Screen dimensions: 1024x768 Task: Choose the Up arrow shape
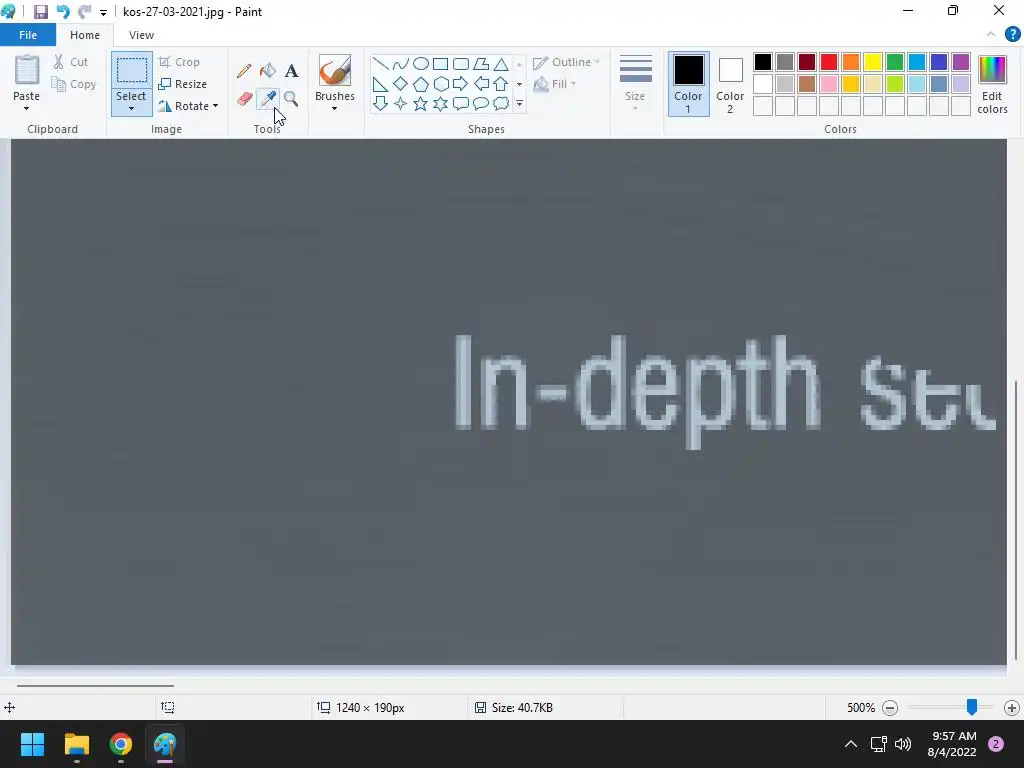click(x=501, y=84)
